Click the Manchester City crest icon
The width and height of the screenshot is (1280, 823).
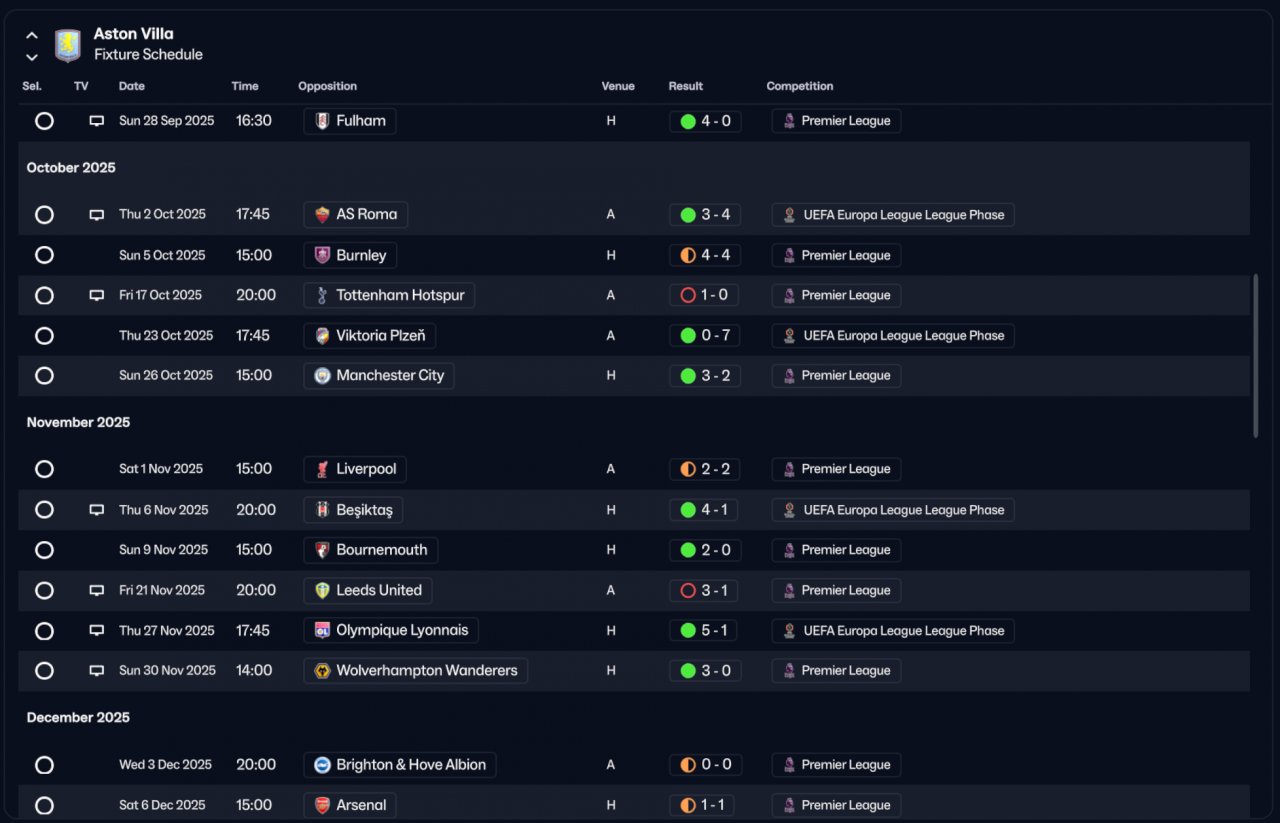click(322, 376)
